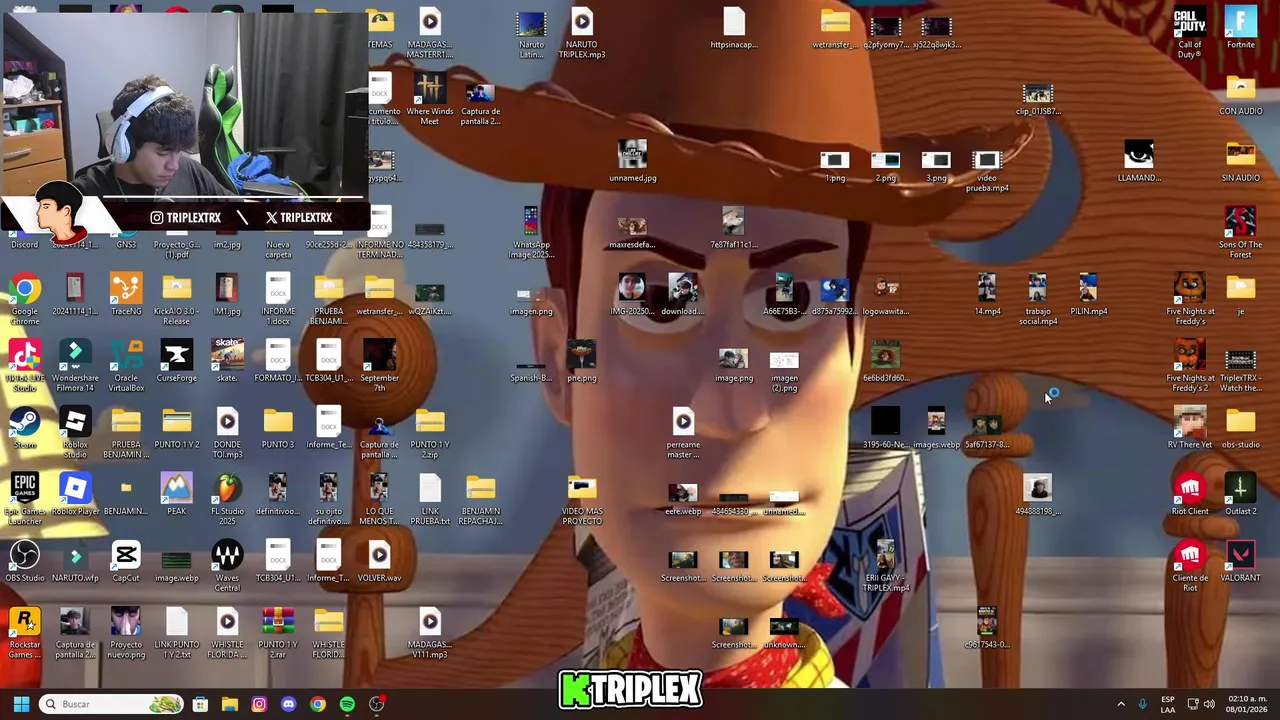Select the LLAMAND... file icon
Screen dimensions: 1280x720
tap(1138, 160)
